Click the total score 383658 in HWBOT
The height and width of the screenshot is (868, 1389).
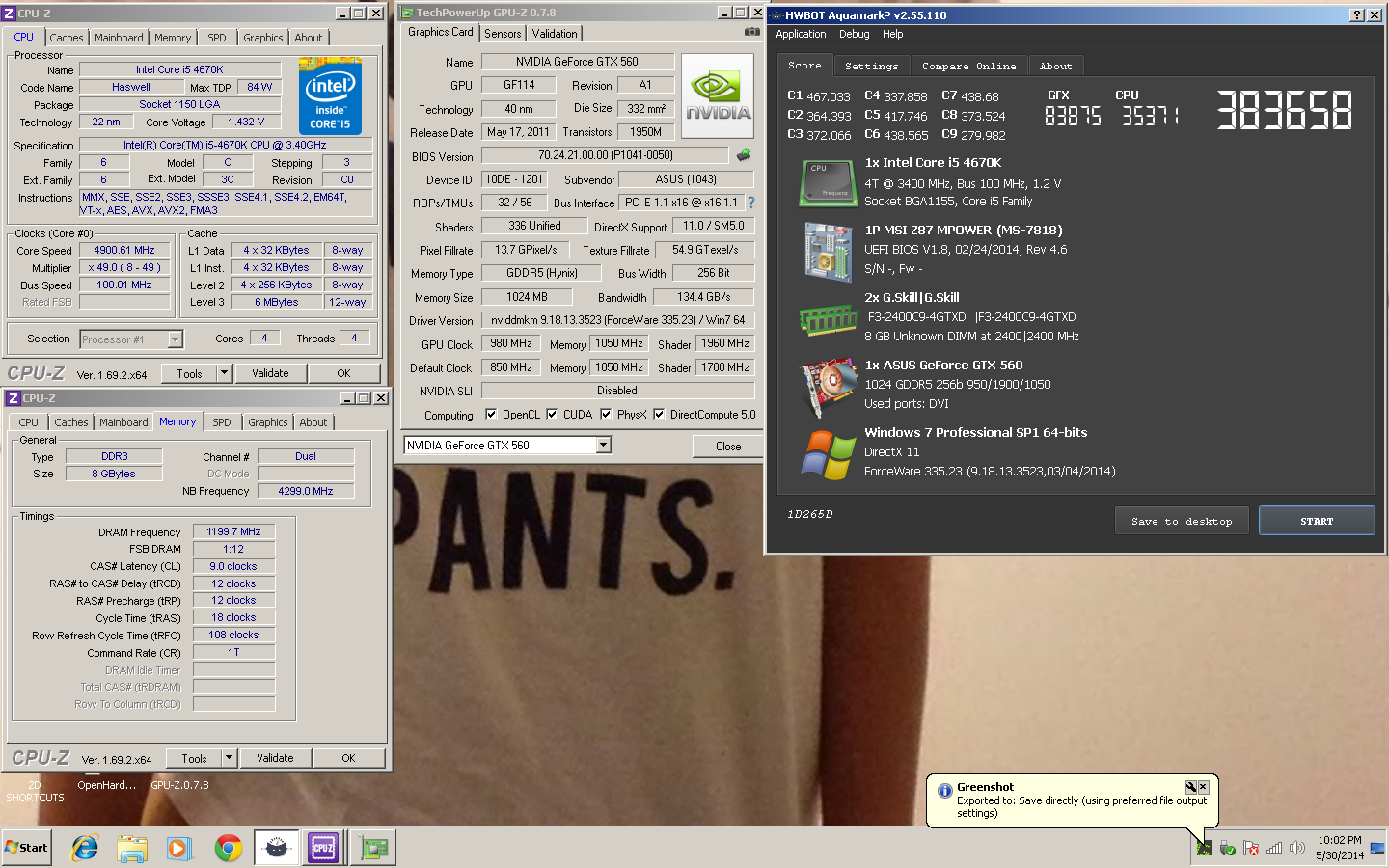1284,110
